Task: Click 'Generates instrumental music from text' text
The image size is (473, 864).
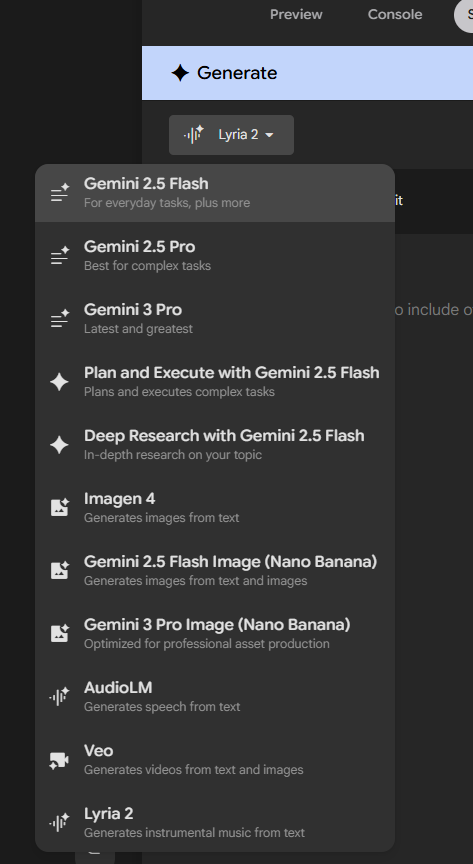Action: click(x=194, y=832)
